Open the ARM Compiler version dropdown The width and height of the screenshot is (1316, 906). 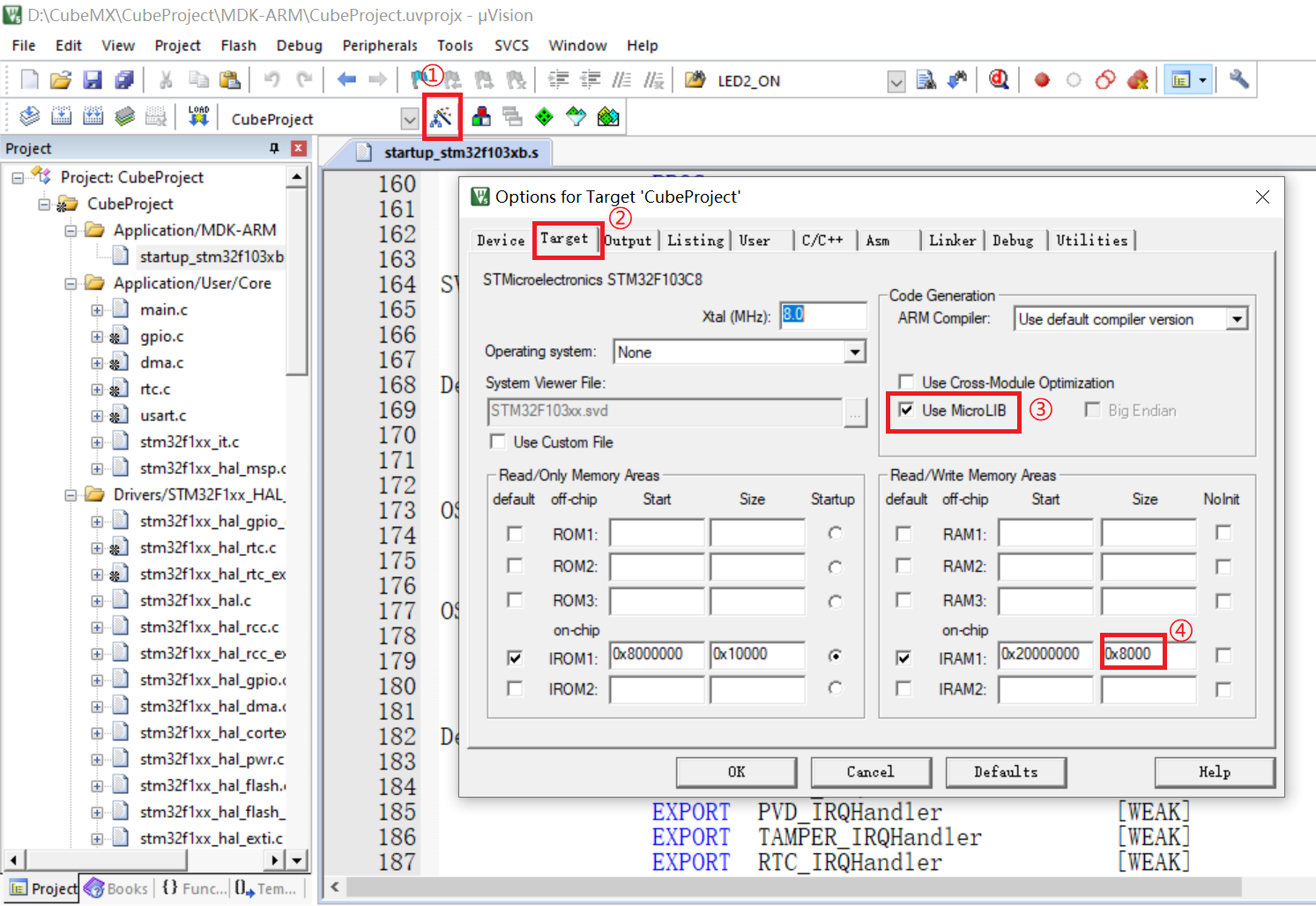pyautogui.click(x=1238, y=318)
